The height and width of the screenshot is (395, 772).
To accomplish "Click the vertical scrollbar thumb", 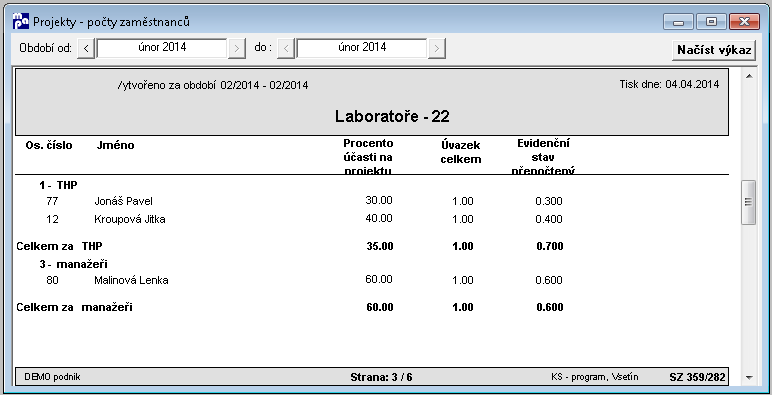I will click(x=748, y=202).
